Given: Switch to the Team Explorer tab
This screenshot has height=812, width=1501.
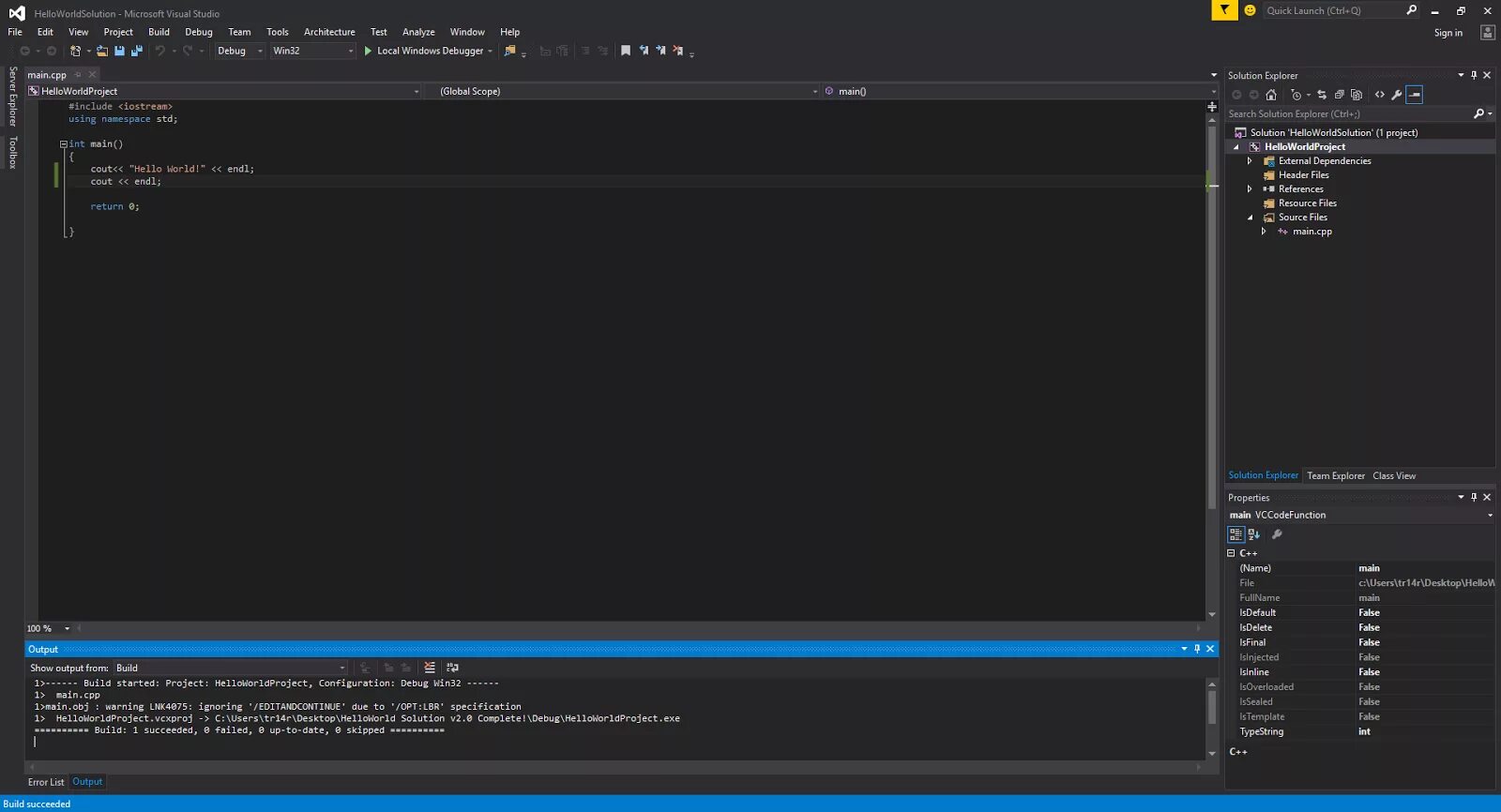Looking at the screenshot, I should [x=1336, y=475].
